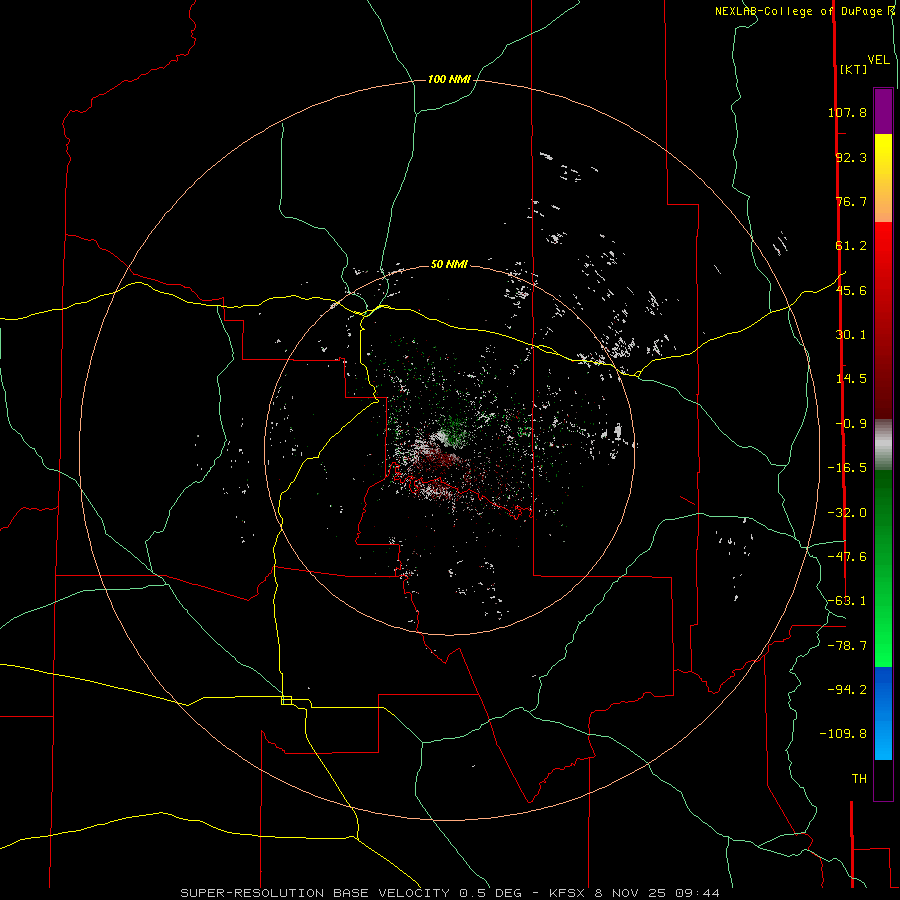Image resolution: width=900 pixels, height=900 pixels.
Task: Click the -32.0 value on velocity scale
Action: 847,513
